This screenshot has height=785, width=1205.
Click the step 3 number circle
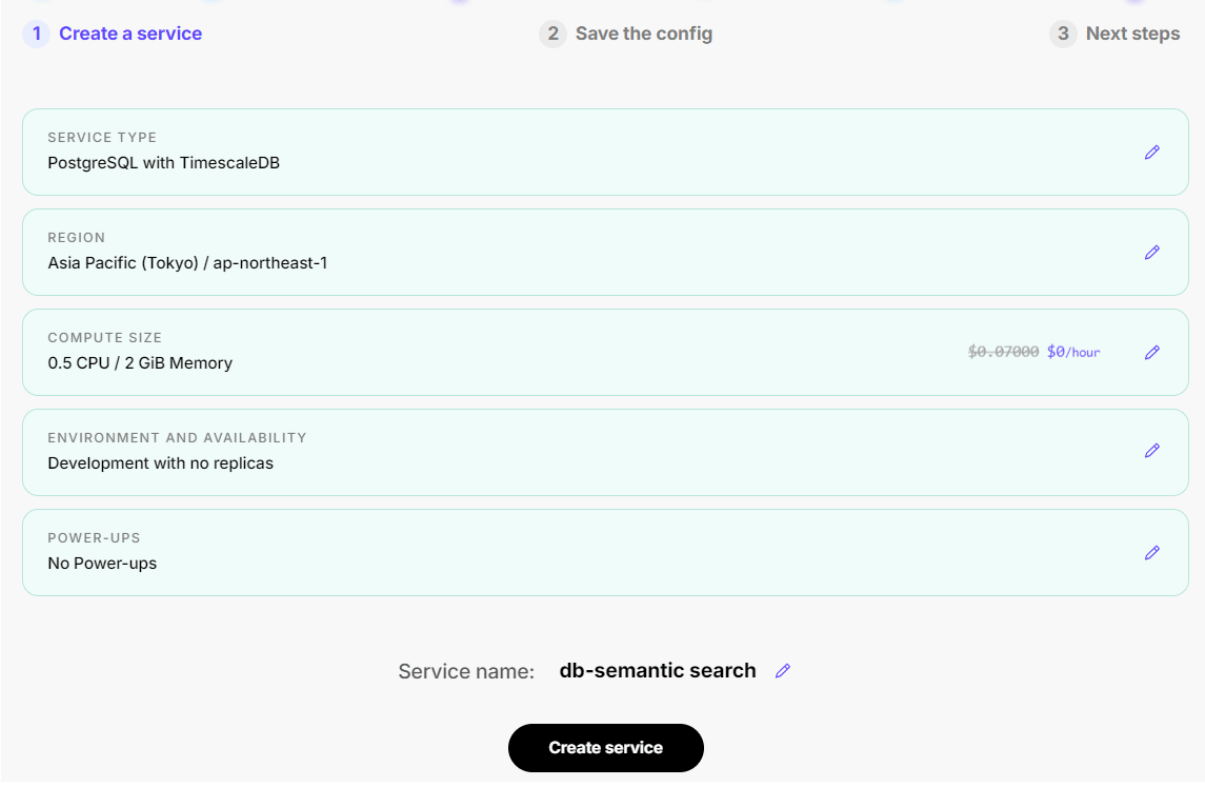click(x=1063, y=34)
